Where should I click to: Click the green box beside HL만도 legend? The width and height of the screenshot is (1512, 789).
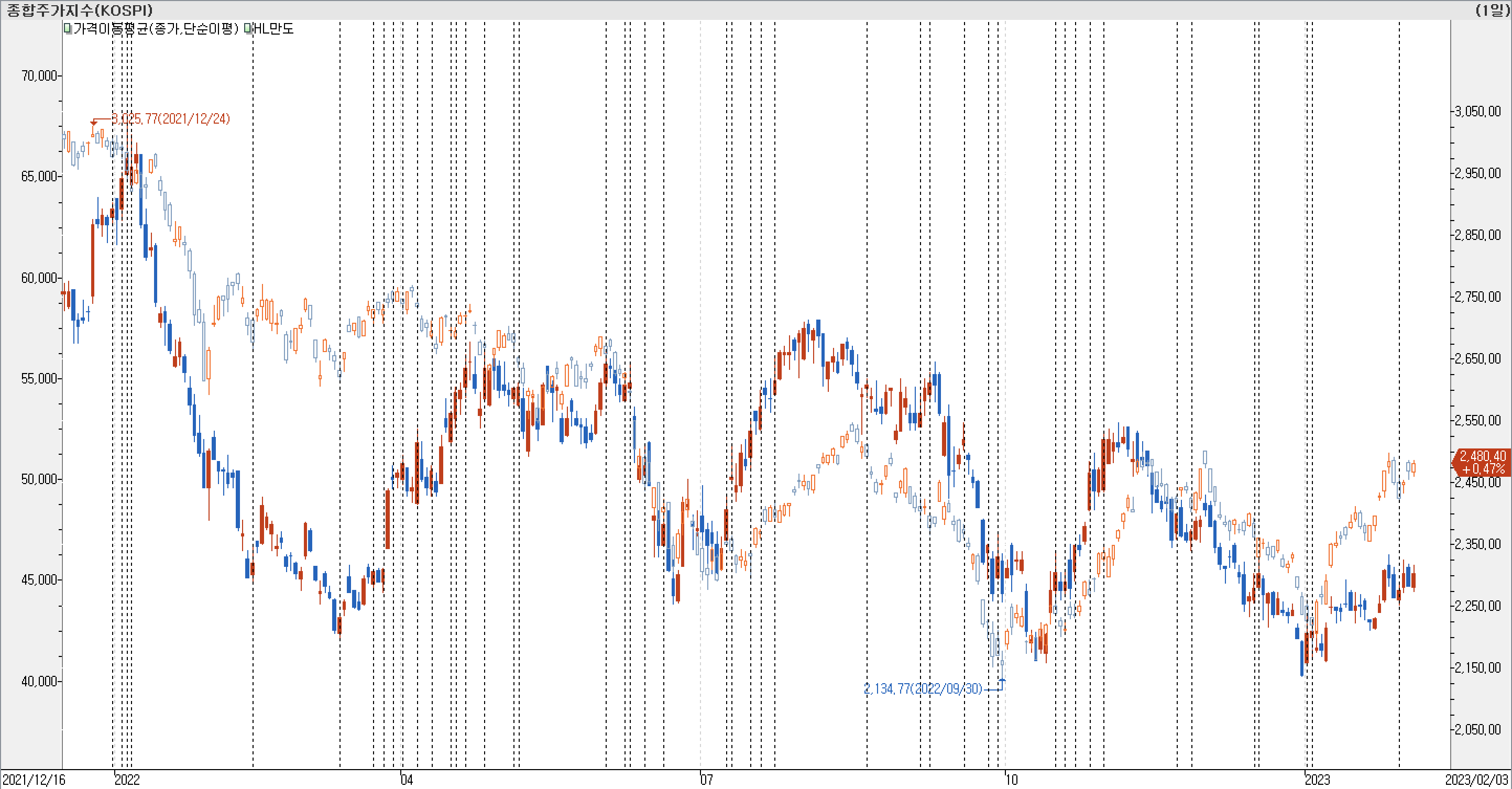(x=248, y=28)
